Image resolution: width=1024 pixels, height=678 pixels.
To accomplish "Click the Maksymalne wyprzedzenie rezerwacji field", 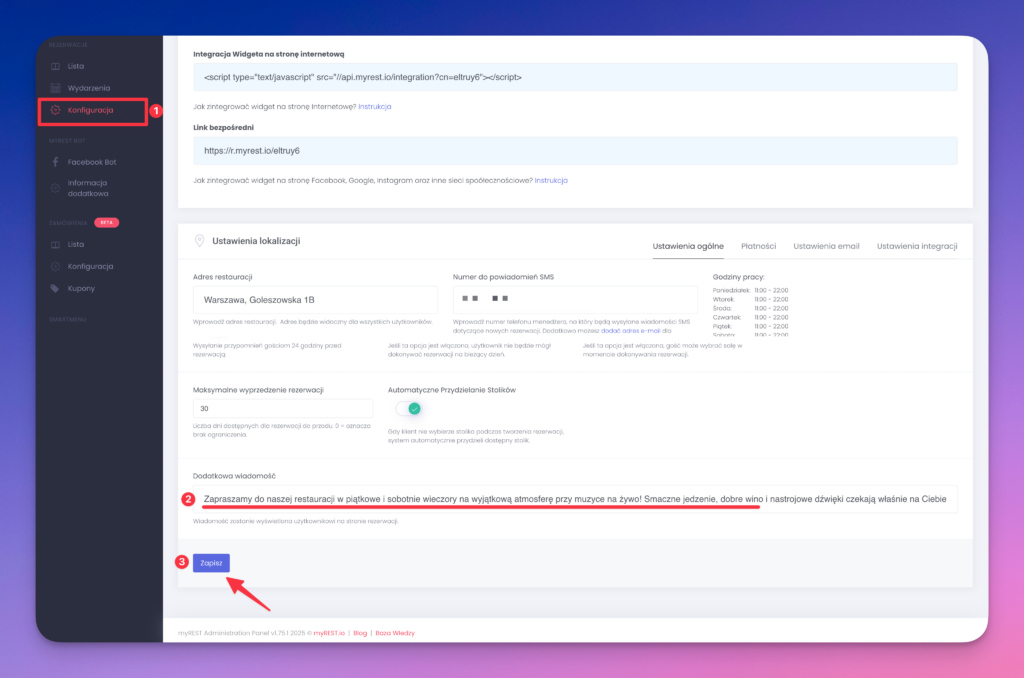I will click(x=283, y=408).
